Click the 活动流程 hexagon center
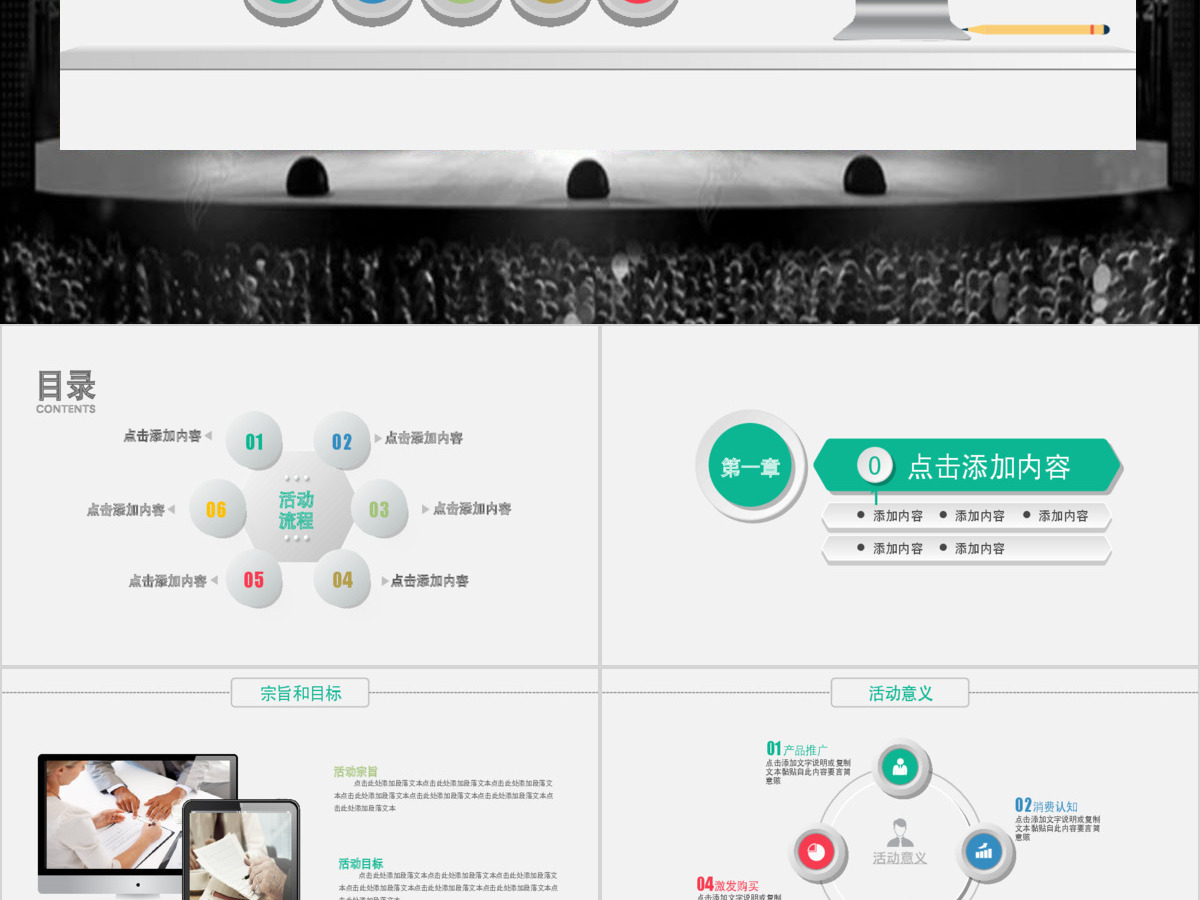 [x=297, y=510]
